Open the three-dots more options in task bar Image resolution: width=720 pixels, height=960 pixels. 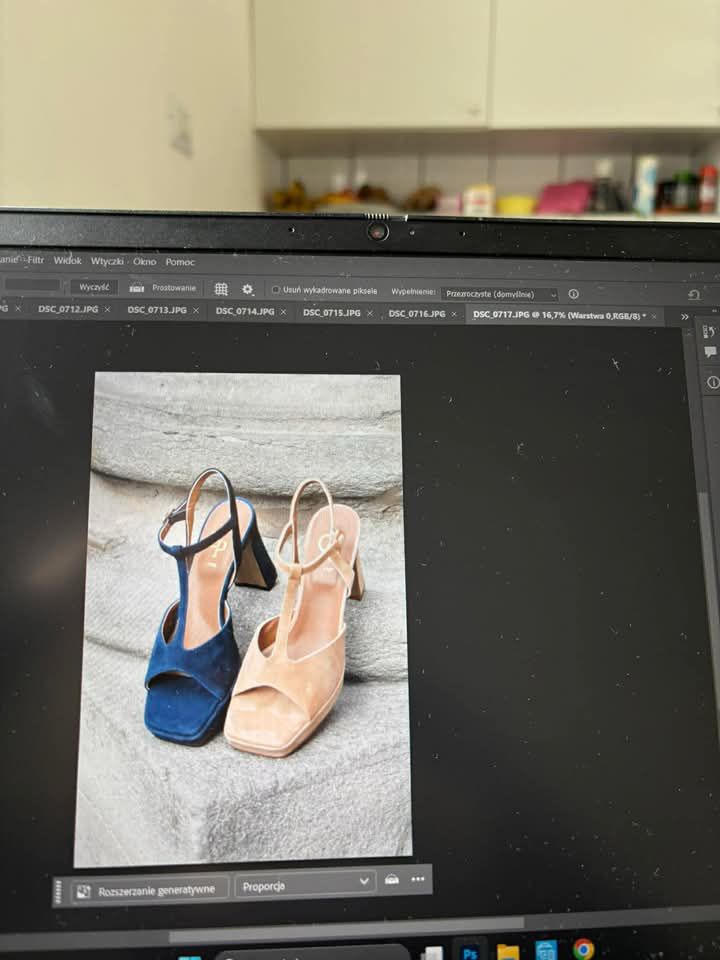[418, 879]
